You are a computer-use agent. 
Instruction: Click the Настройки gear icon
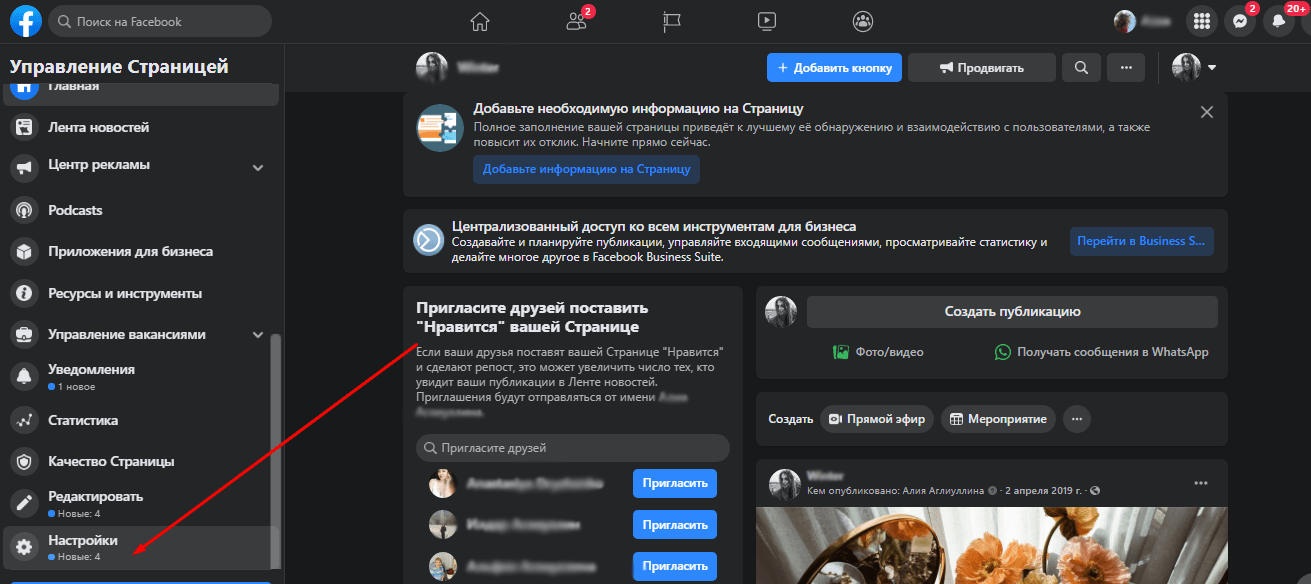pos(23,546)
